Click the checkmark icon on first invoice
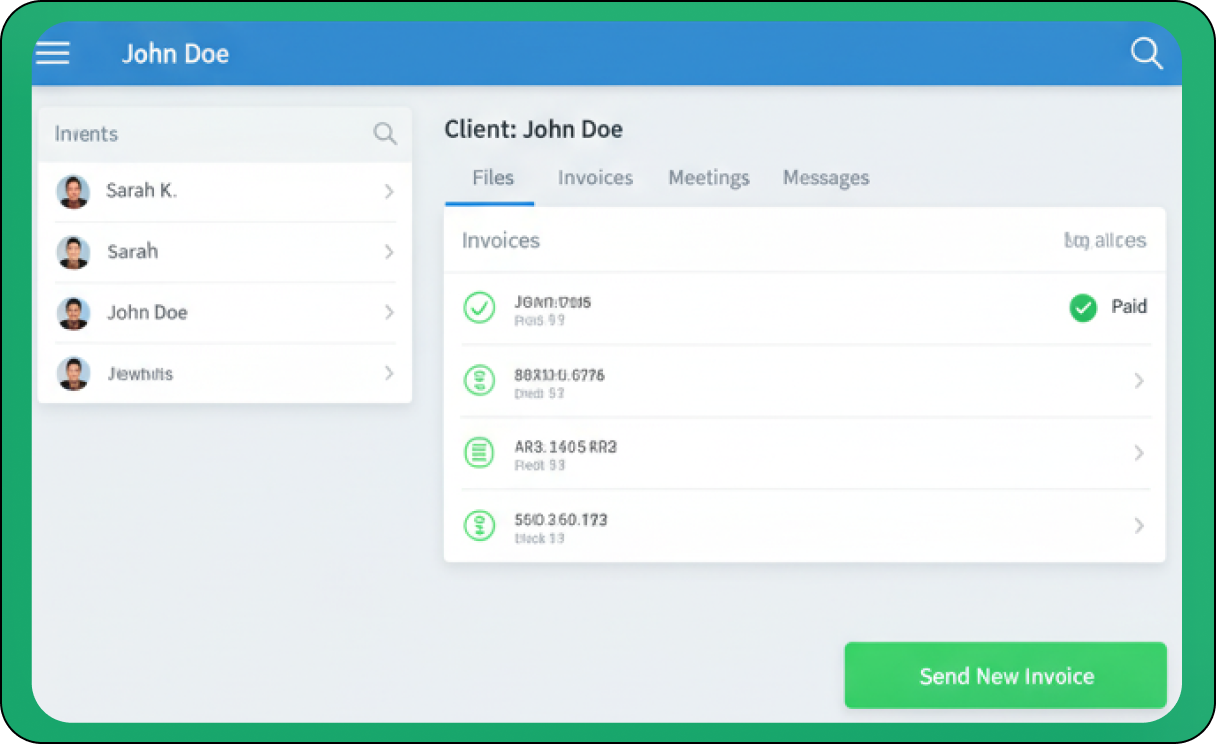Viewport: 1216px width, 744px height. pos(480,308)
